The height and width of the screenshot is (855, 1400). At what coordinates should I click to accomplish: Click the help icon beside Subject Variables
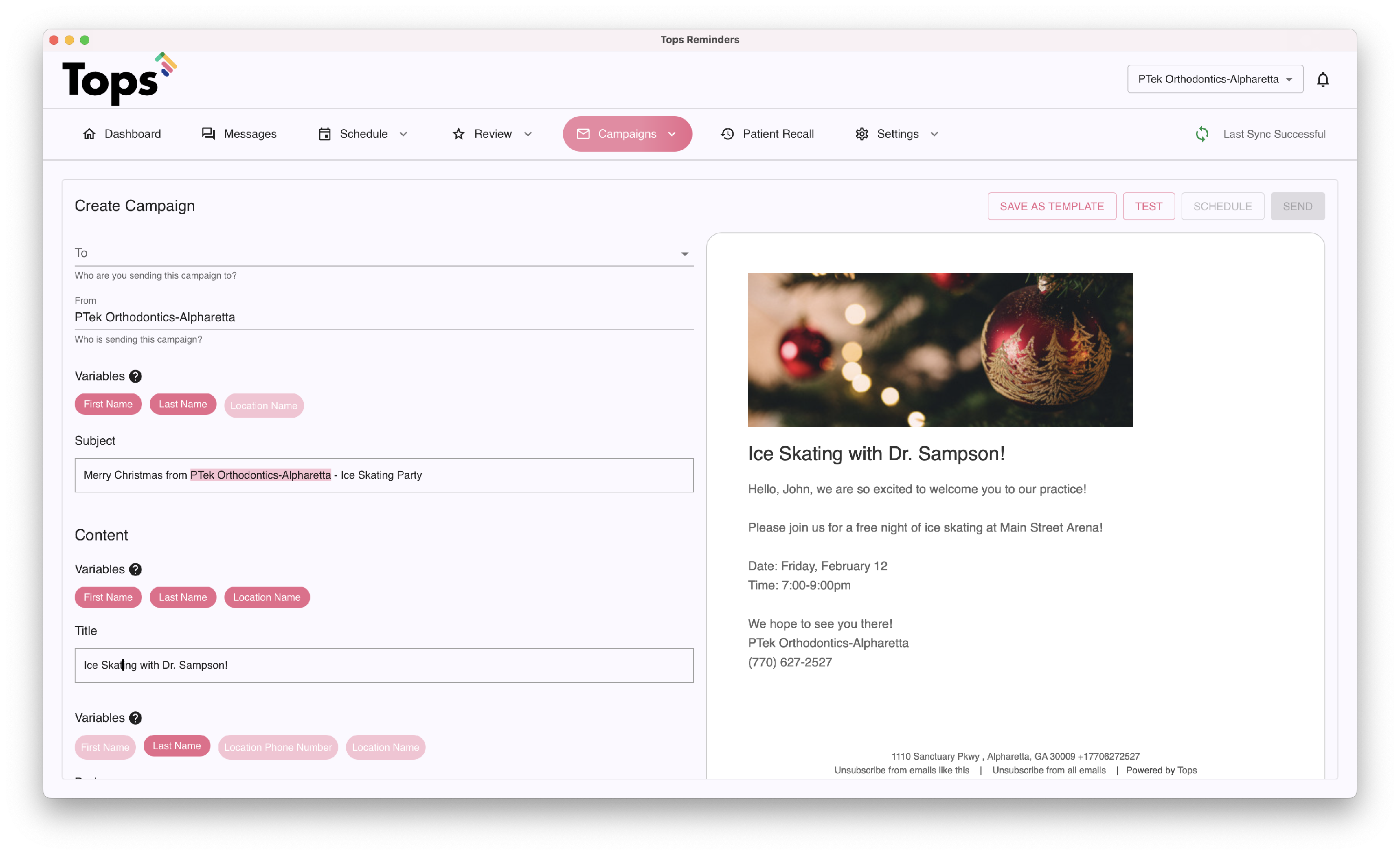pyautogui.click(x=135, y=376)
